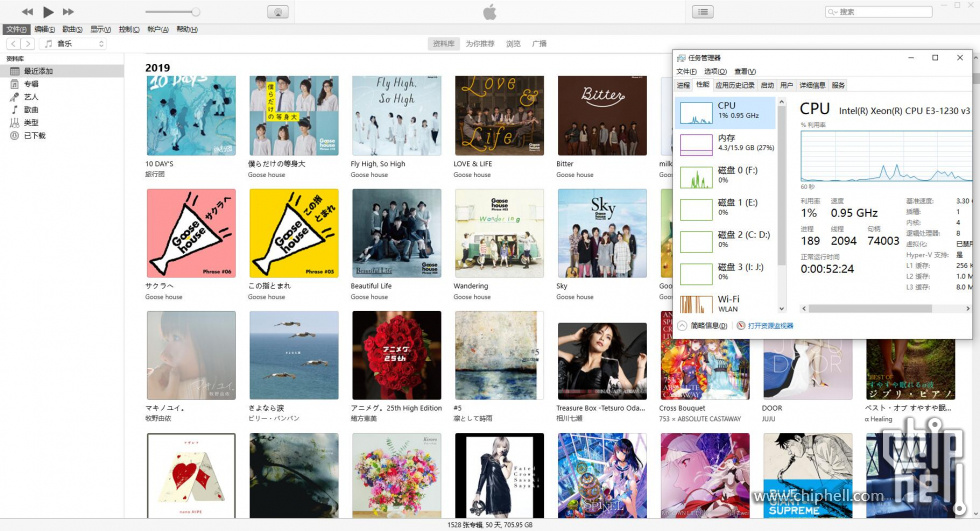Screen dimensions: 980x531
Task: Switch to the 详细信息 tab
Action: (x=812, y=85)
